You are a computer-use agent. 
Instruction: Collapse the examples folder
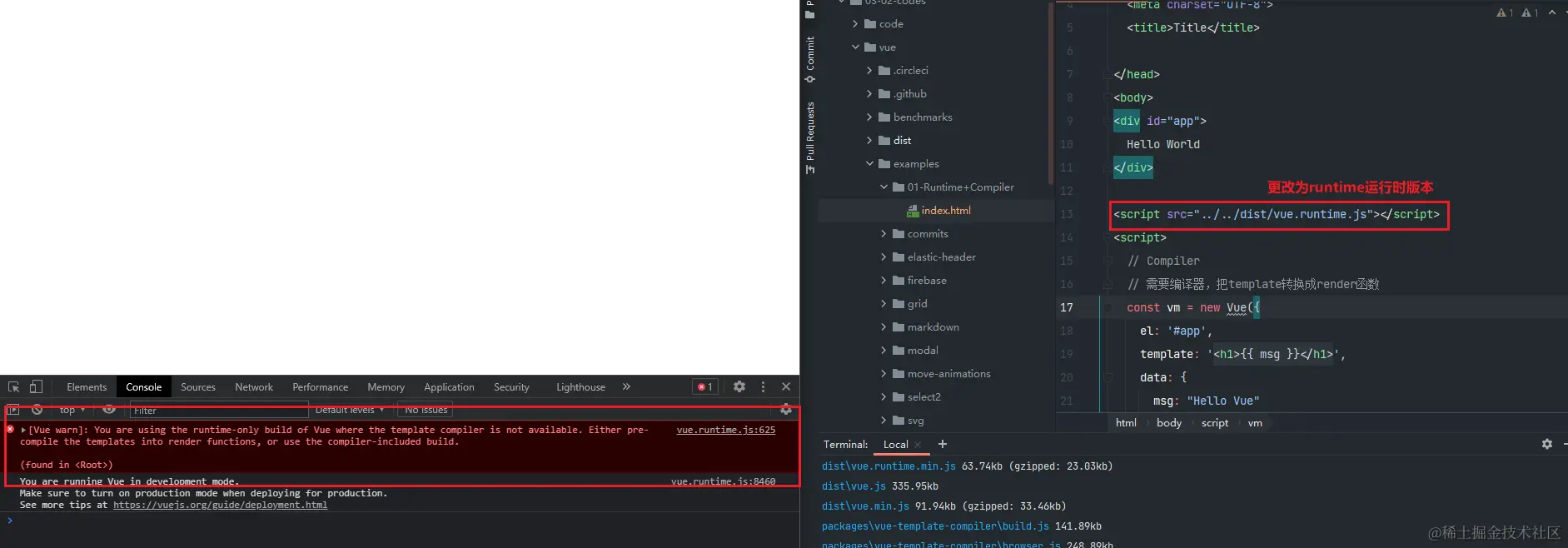[869, 164]
